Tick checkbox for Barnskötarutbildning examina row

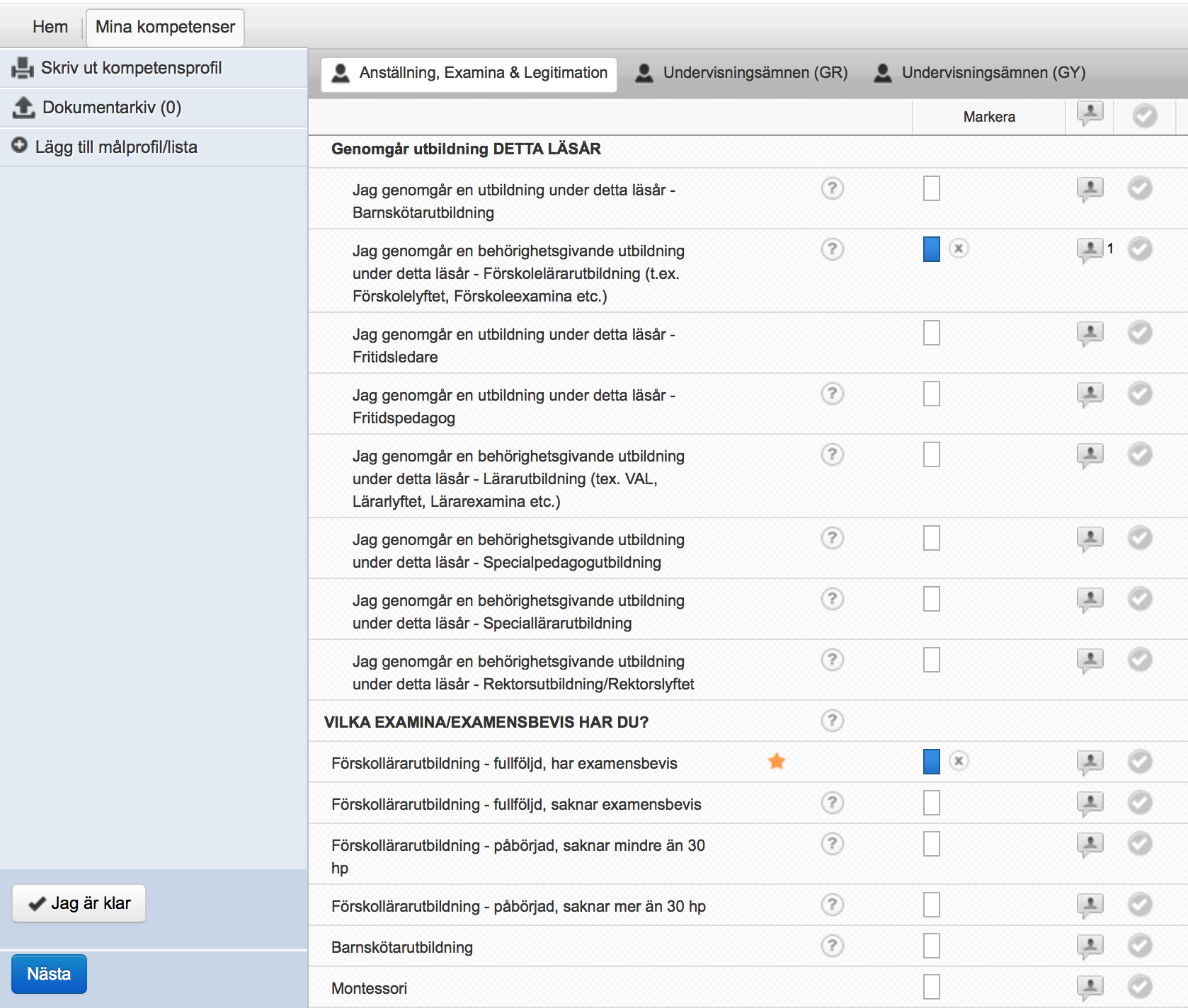932,946
